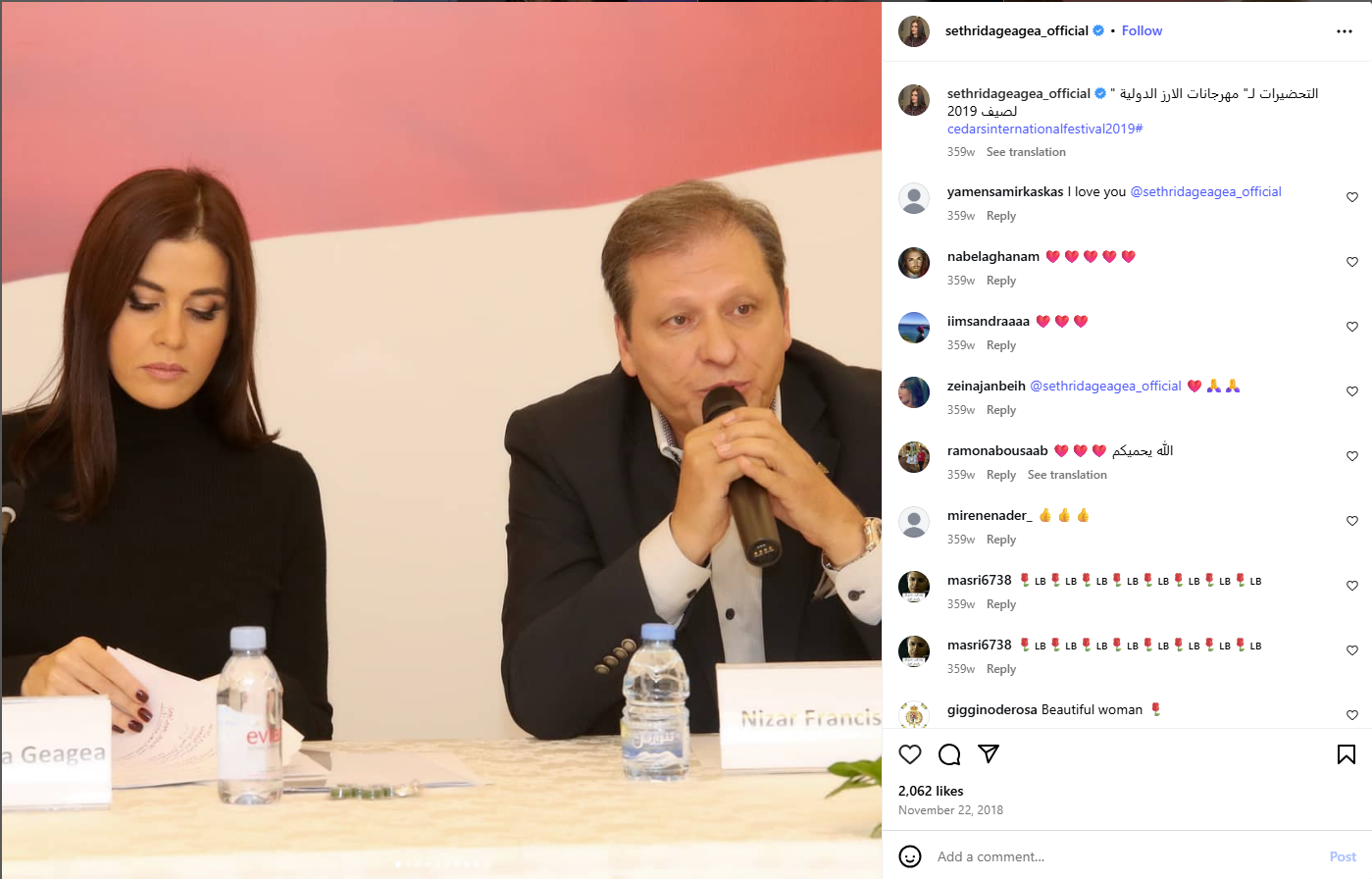Like nabelaghanam's comment heart
Screen dimensions: 1372x879
[x=1352, y=262]
